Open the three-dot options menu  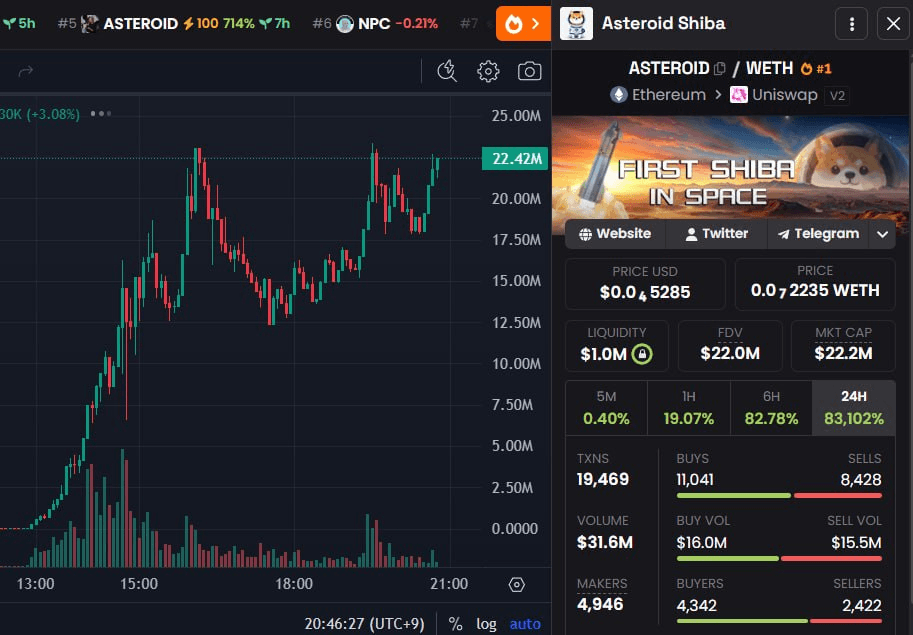(x=852, y=24)
